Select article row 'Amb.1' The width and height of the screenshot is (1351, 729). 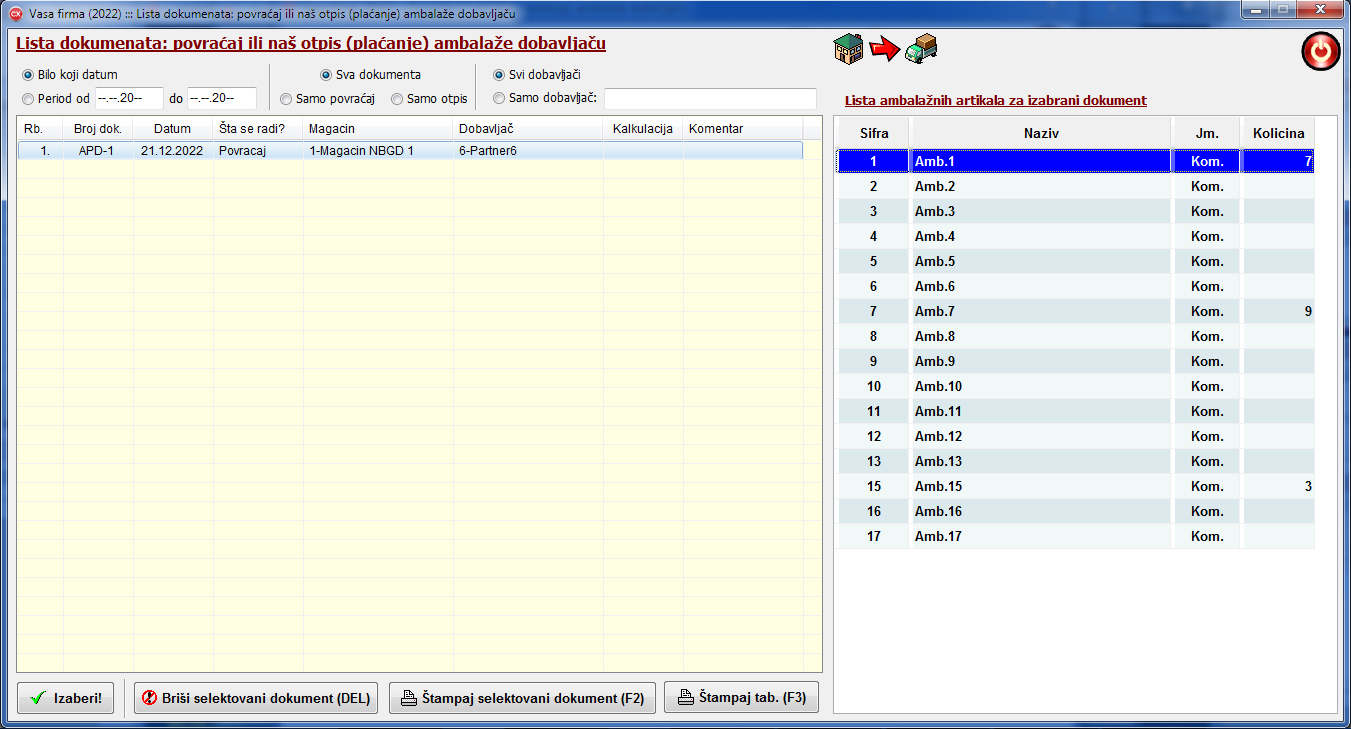(1075, 161)
